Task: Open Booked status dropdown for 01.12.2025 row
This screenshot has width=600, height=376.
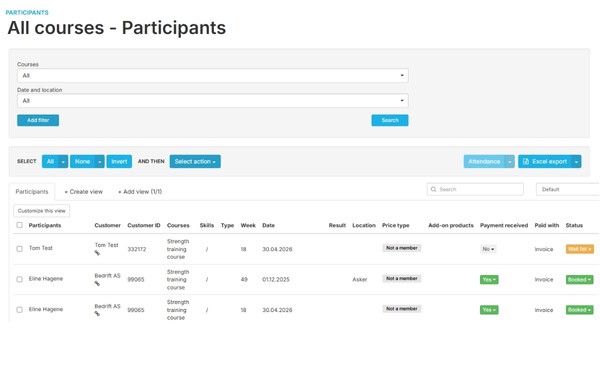Action: click(x=580, y=280)
